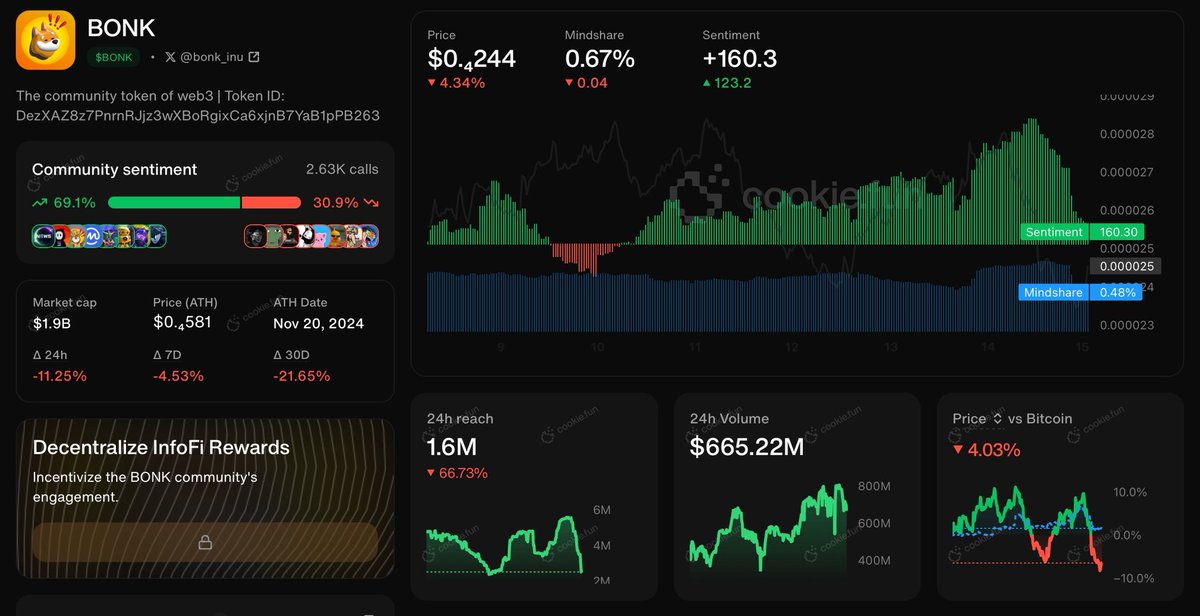Click the ATH Date Nov 20, 2024
Screen dimensions: 1200x616
318,323
